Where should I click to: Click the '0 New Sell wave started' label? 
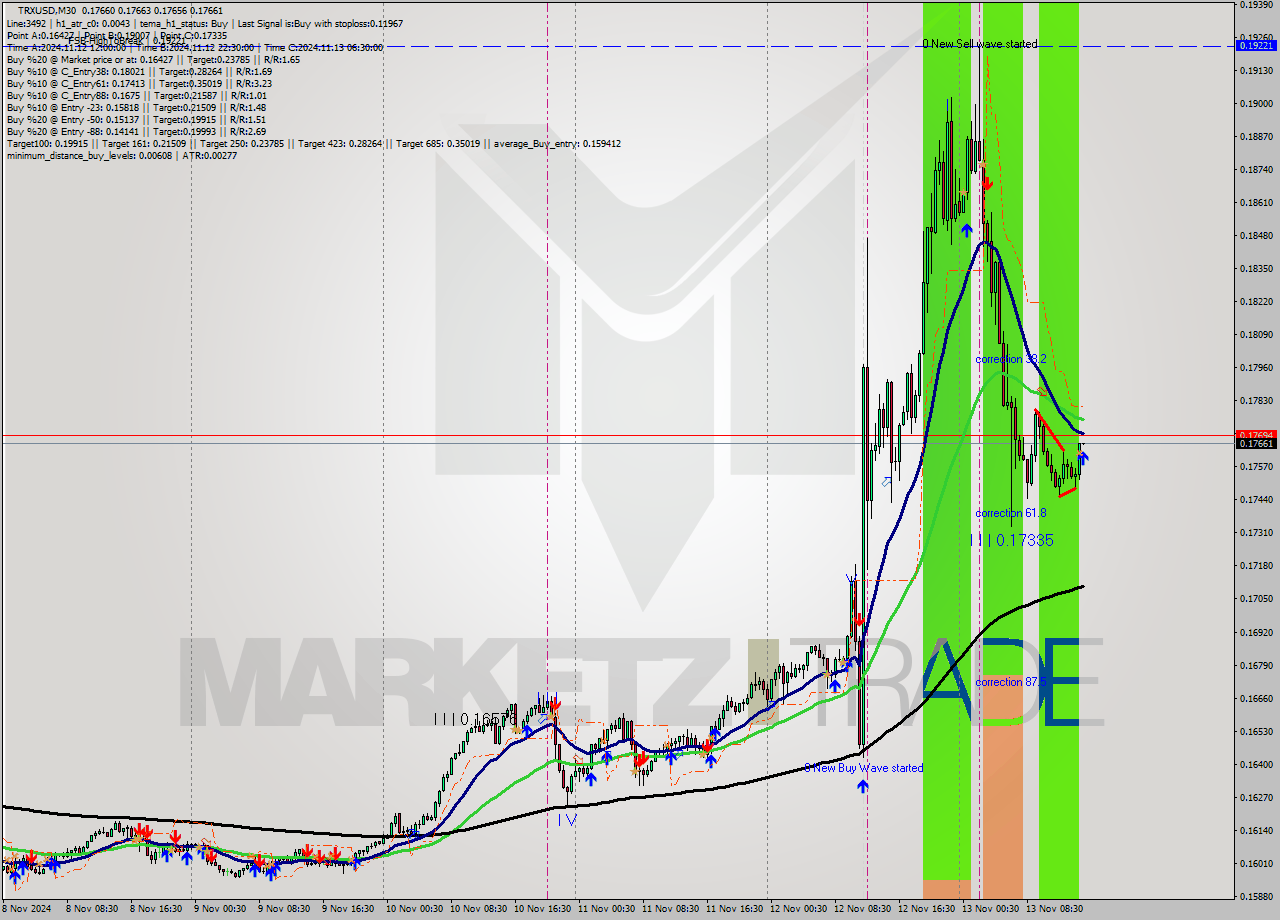pos(980,44)
